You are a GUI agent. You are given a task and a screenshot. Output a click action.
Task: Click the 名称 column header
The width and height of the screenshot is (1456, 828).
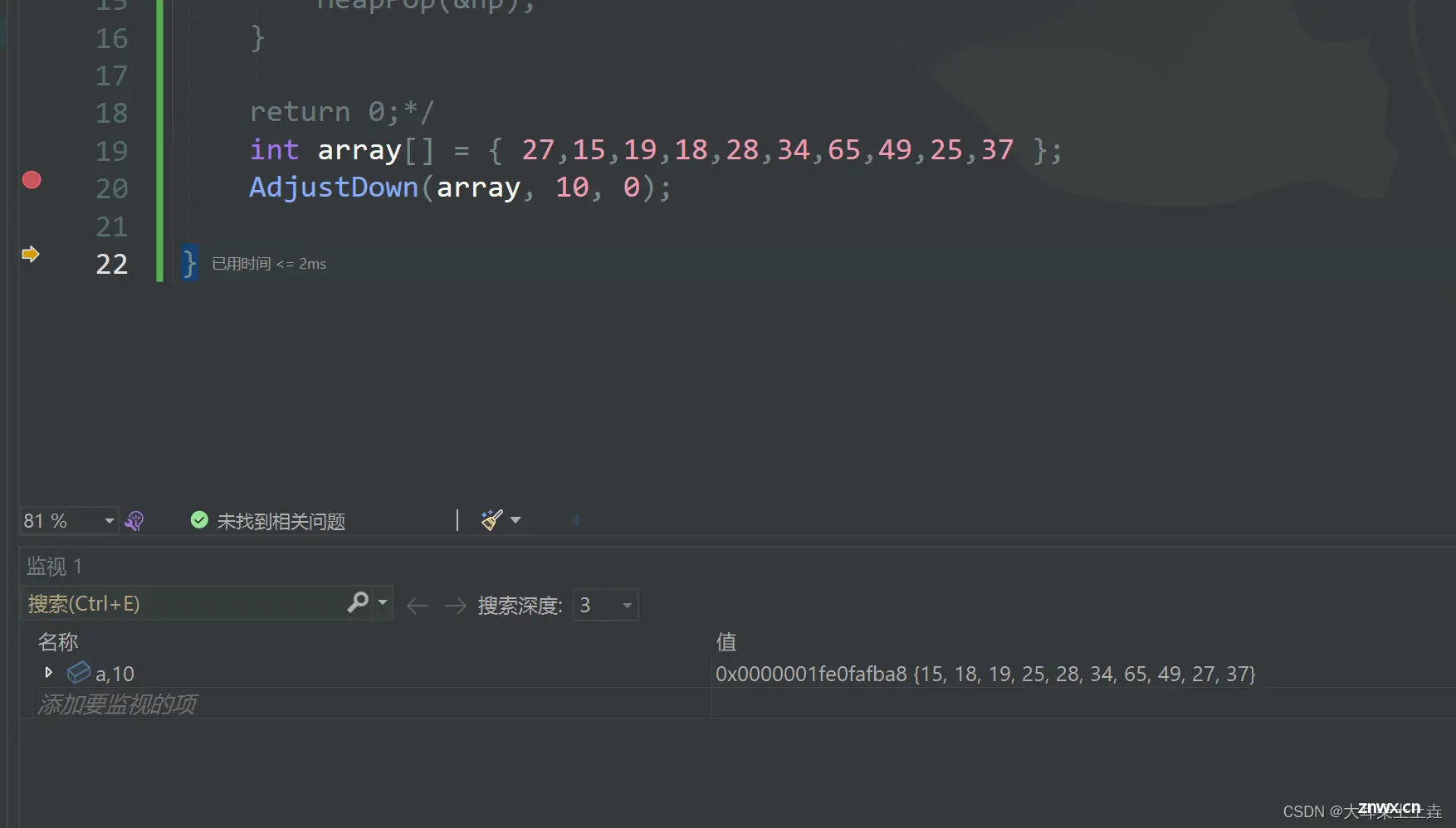click(x=57, y=641)
